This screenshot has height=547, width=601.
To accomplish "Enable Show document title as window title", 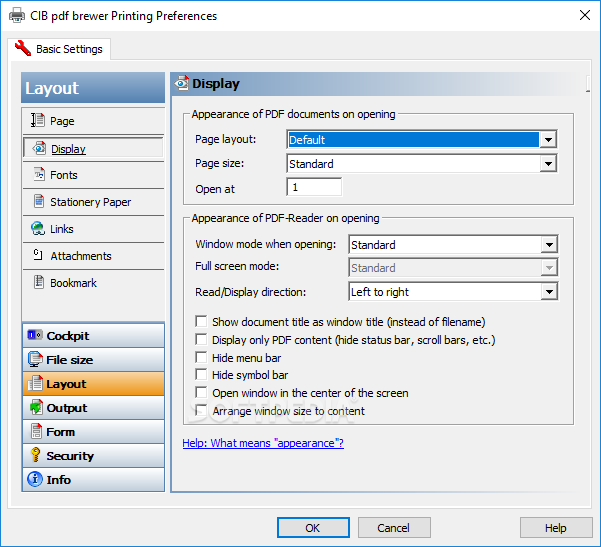I will (x=201, y=321).
